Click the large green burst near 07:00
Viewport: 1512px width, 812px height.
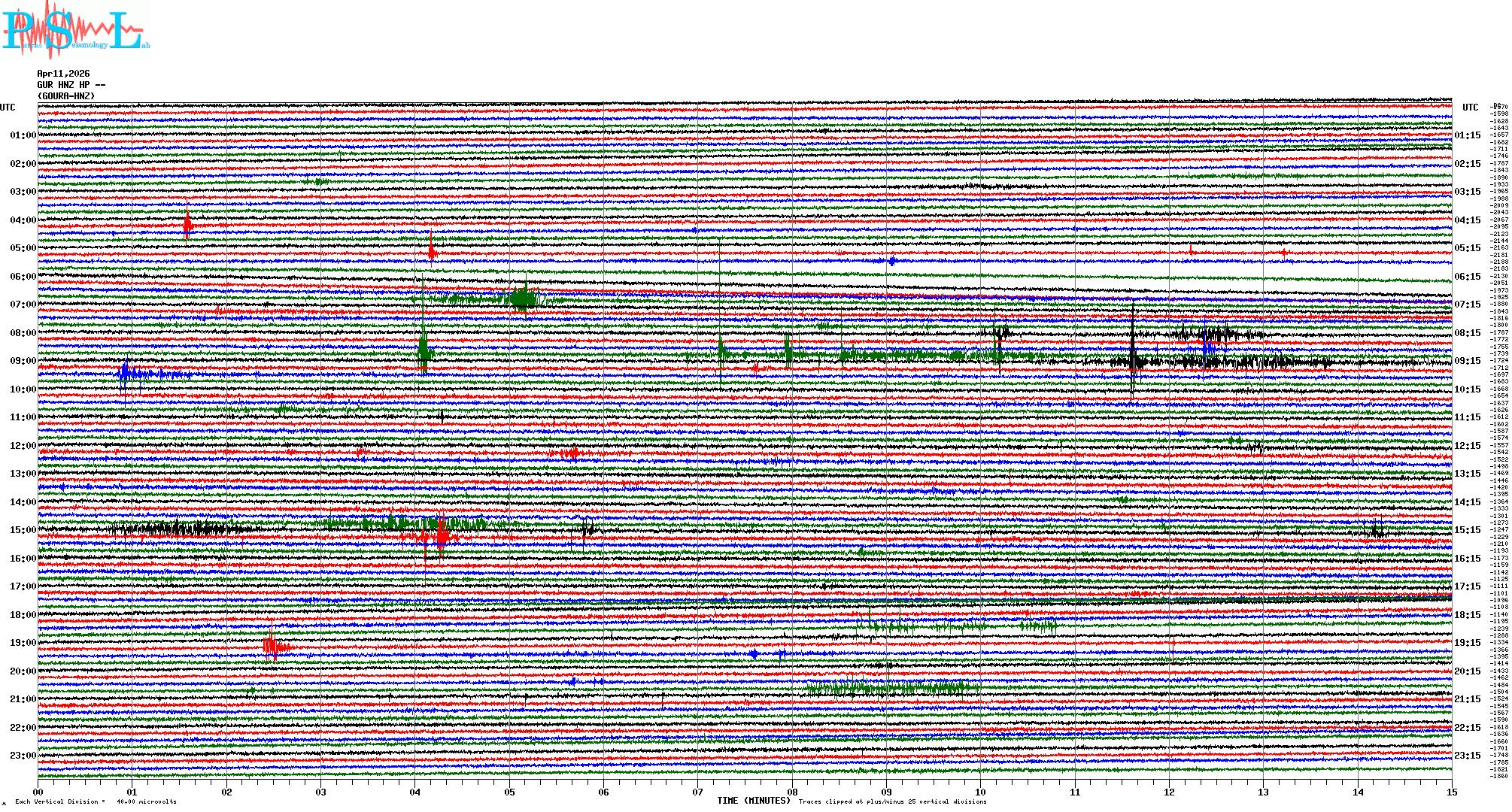[x=522, y=298]
